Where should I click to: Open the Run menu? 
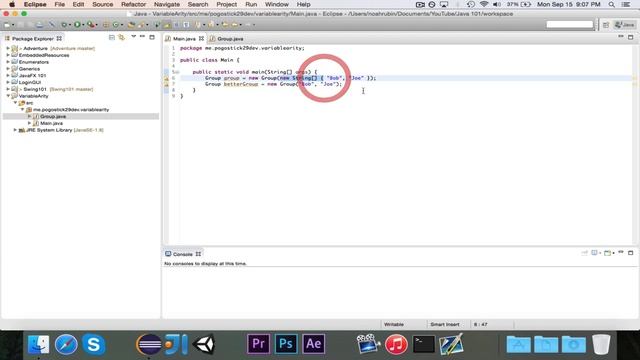(251, 4)
